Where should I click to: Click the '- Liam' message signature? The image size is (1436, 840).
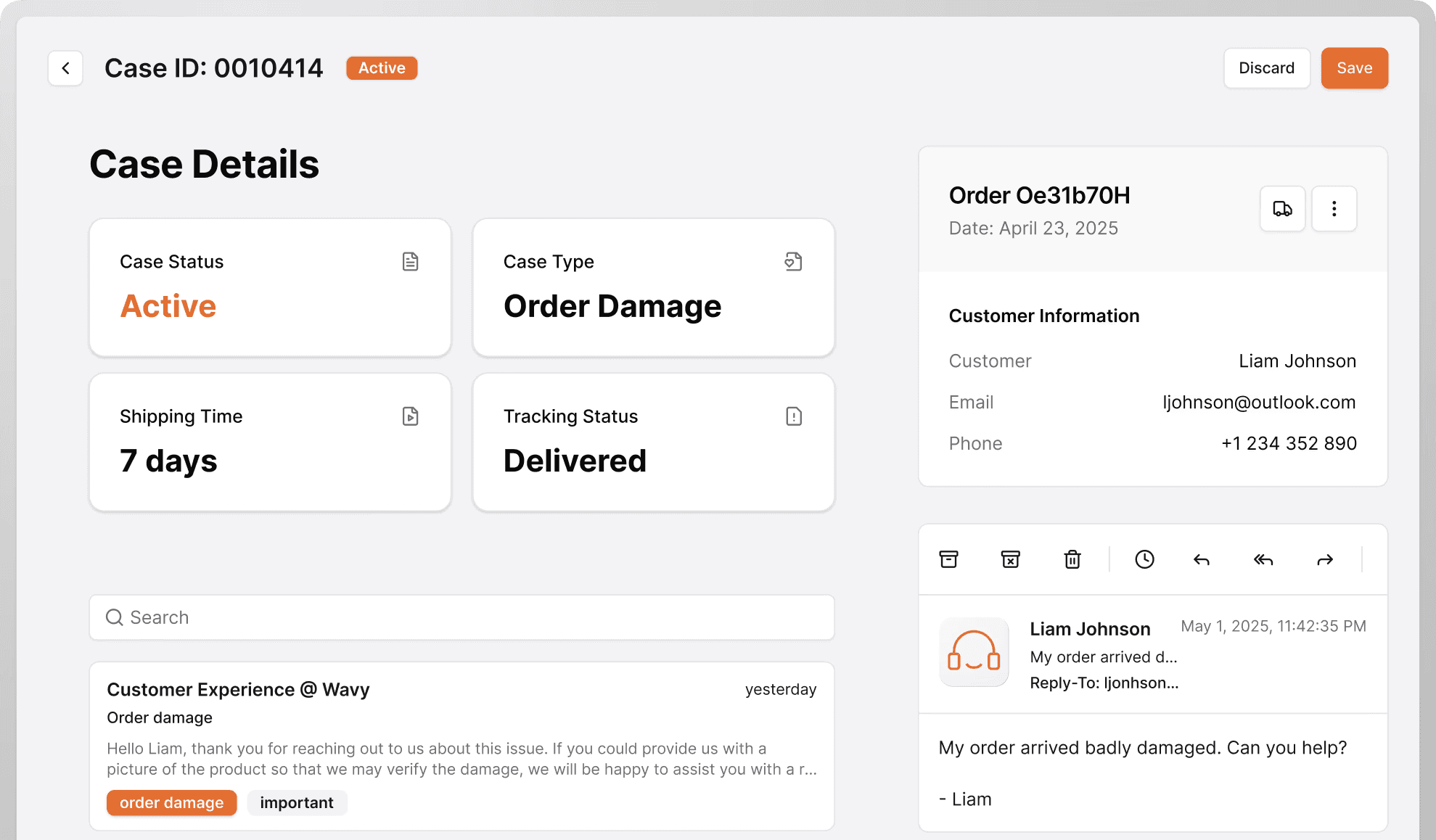coord(964,799)
